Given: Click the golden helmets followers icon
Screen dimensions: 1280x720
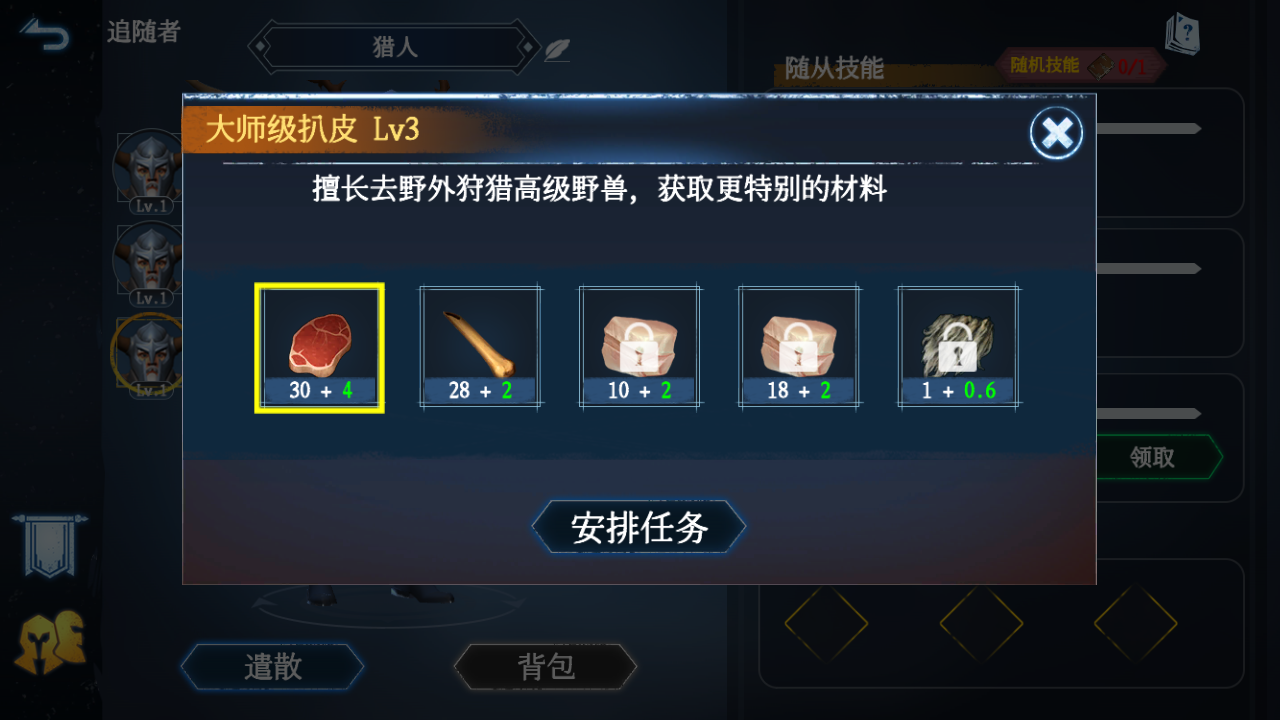Looking at the screenshot, I should [49, 642].
